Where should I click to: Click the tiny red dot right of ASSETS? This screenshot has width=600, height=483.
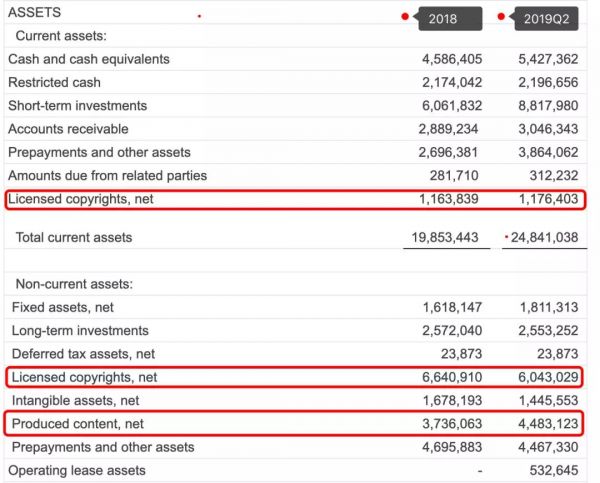click(199, 16)
